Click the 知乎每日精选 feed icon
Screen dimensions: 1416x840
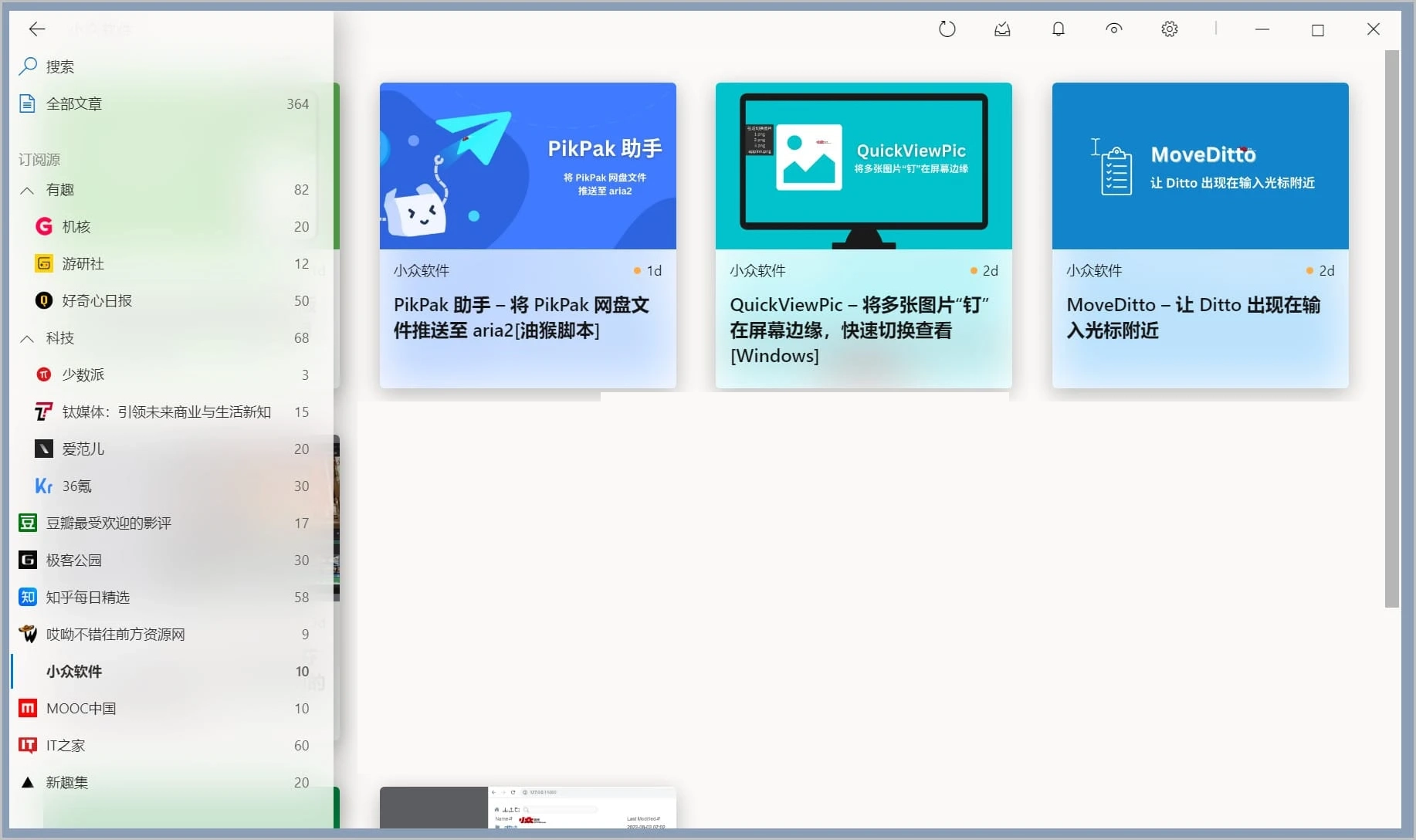[x=28, y=597]
